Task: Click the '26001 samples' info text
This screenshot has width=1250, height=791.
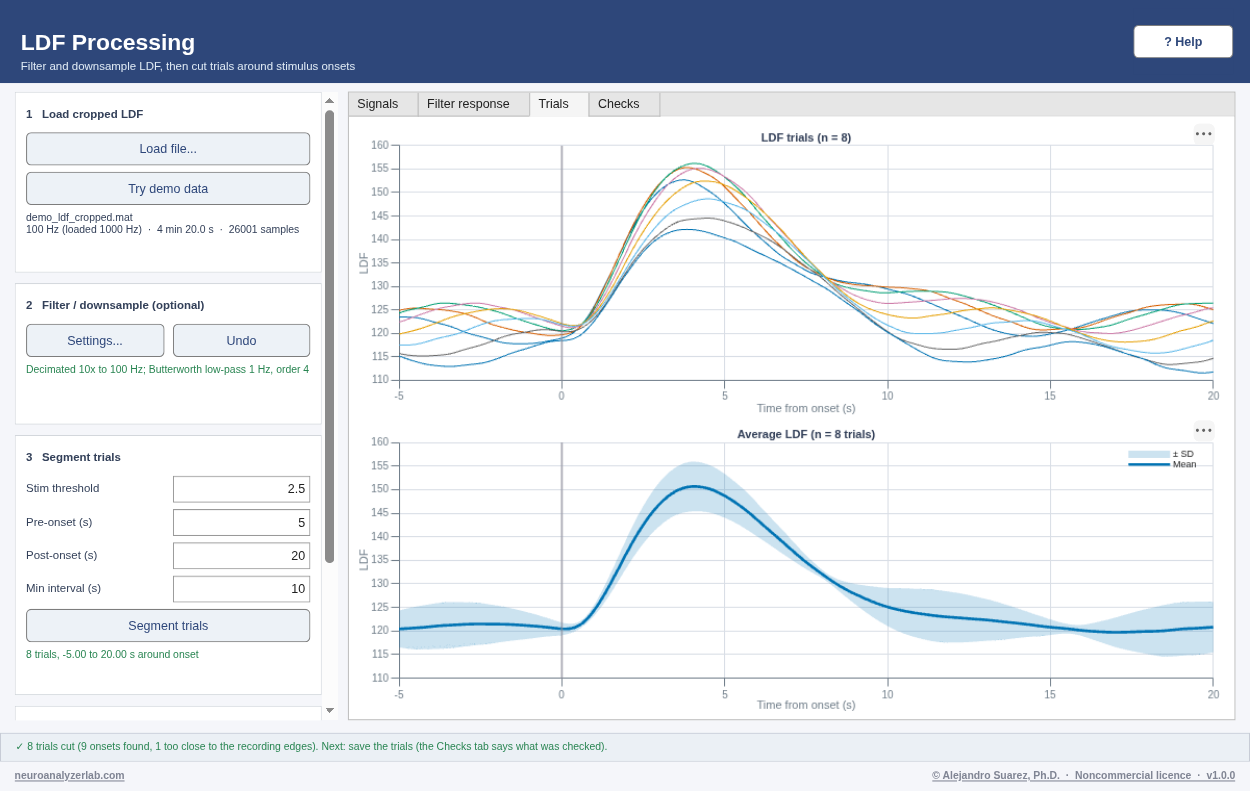Action: 264,229
